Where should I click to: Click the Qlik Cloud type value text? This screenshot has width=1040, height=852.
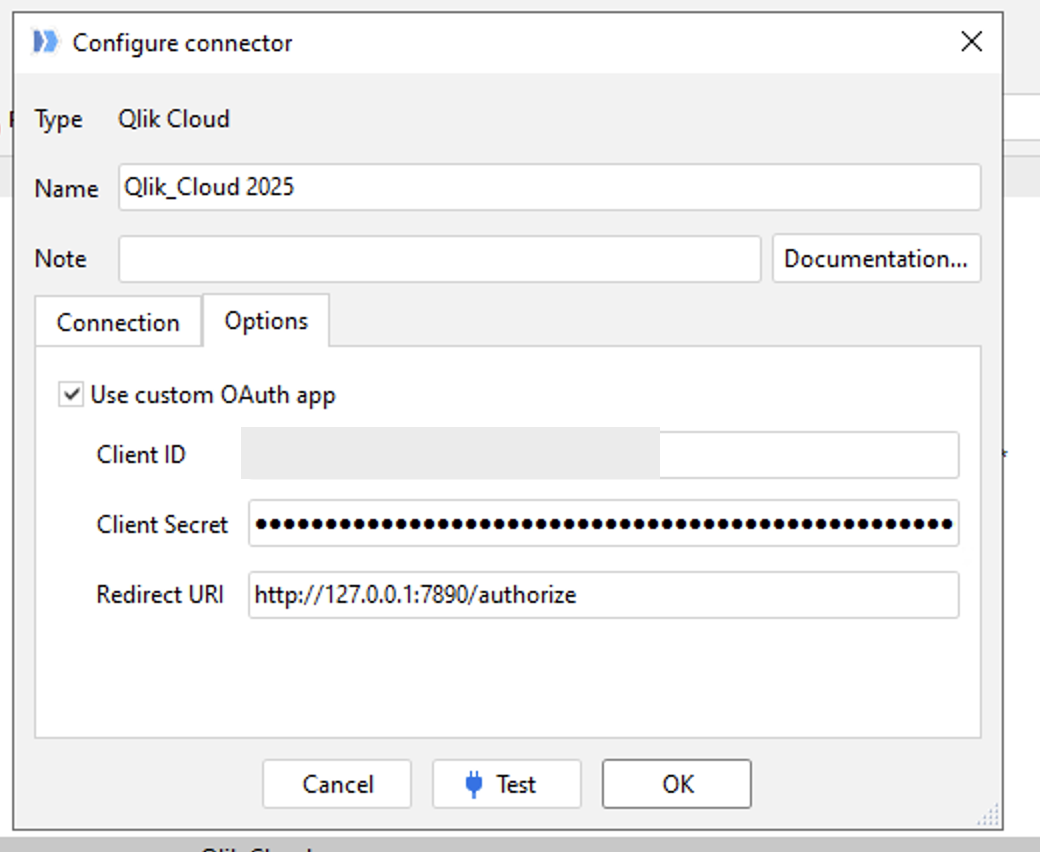[174, 119]
